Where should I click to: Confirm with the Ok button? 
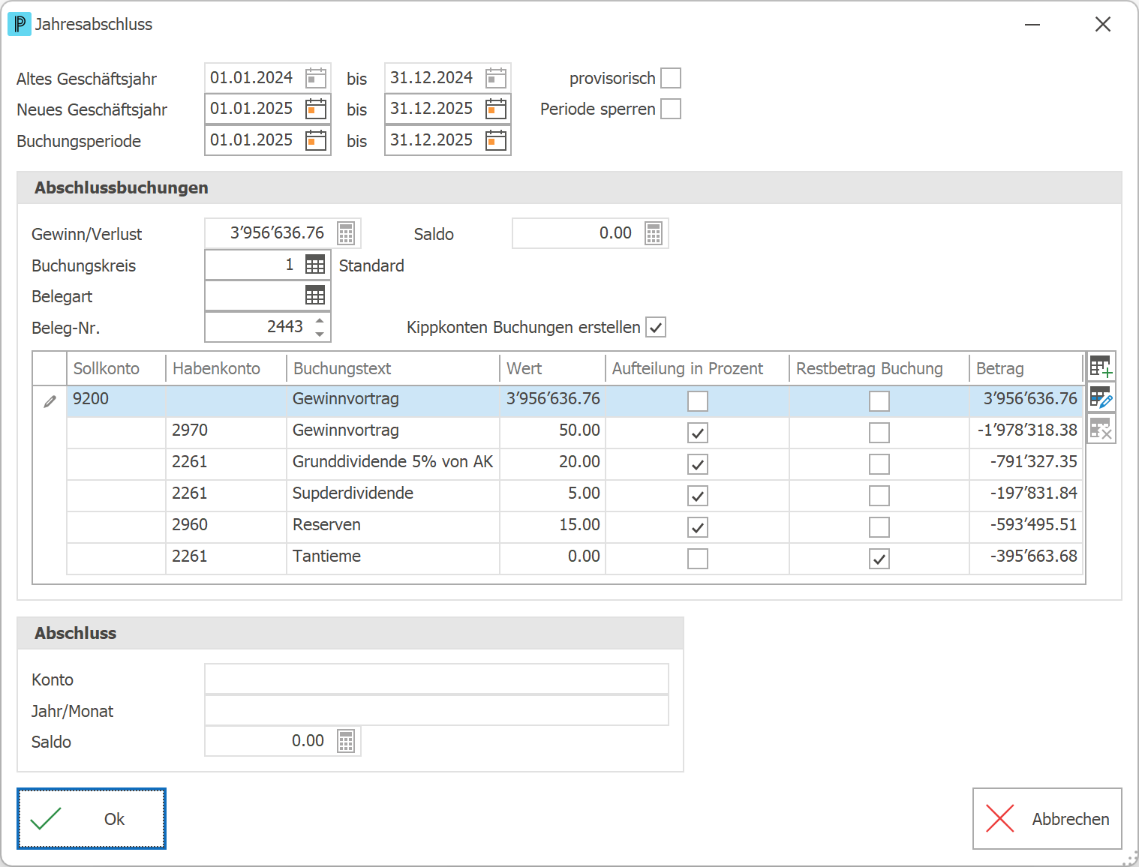click(x=92, y=818)
